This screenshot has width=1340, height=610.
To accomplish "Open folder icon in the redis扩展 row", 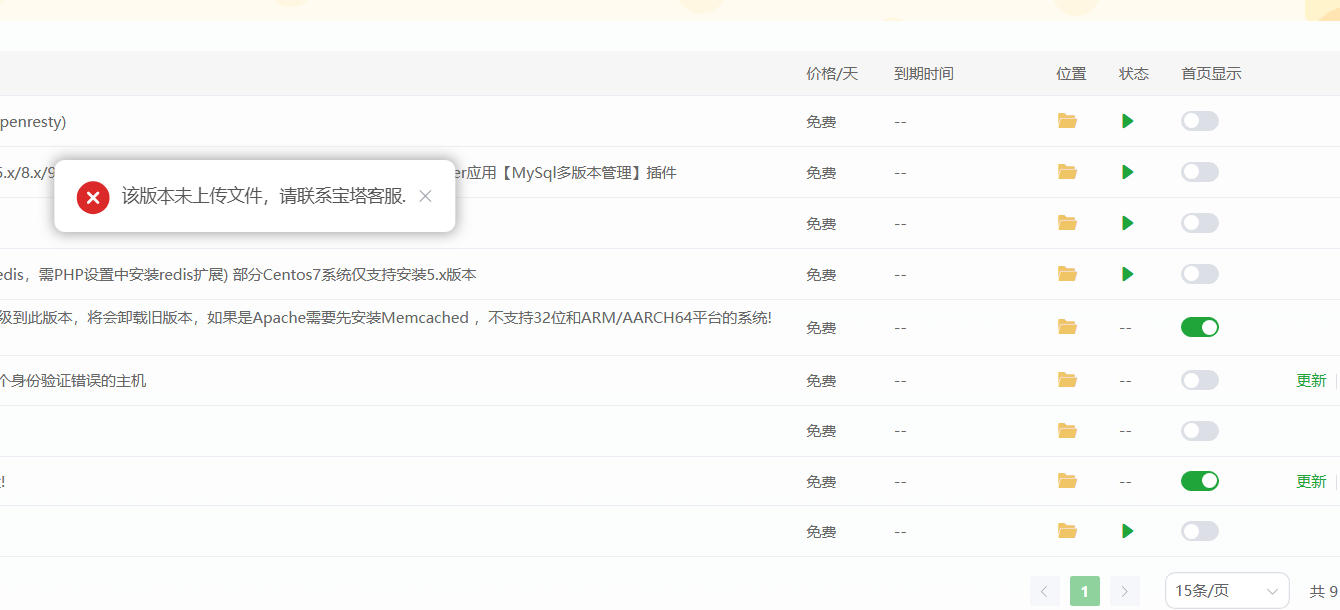I will (x=1067, y=274).
